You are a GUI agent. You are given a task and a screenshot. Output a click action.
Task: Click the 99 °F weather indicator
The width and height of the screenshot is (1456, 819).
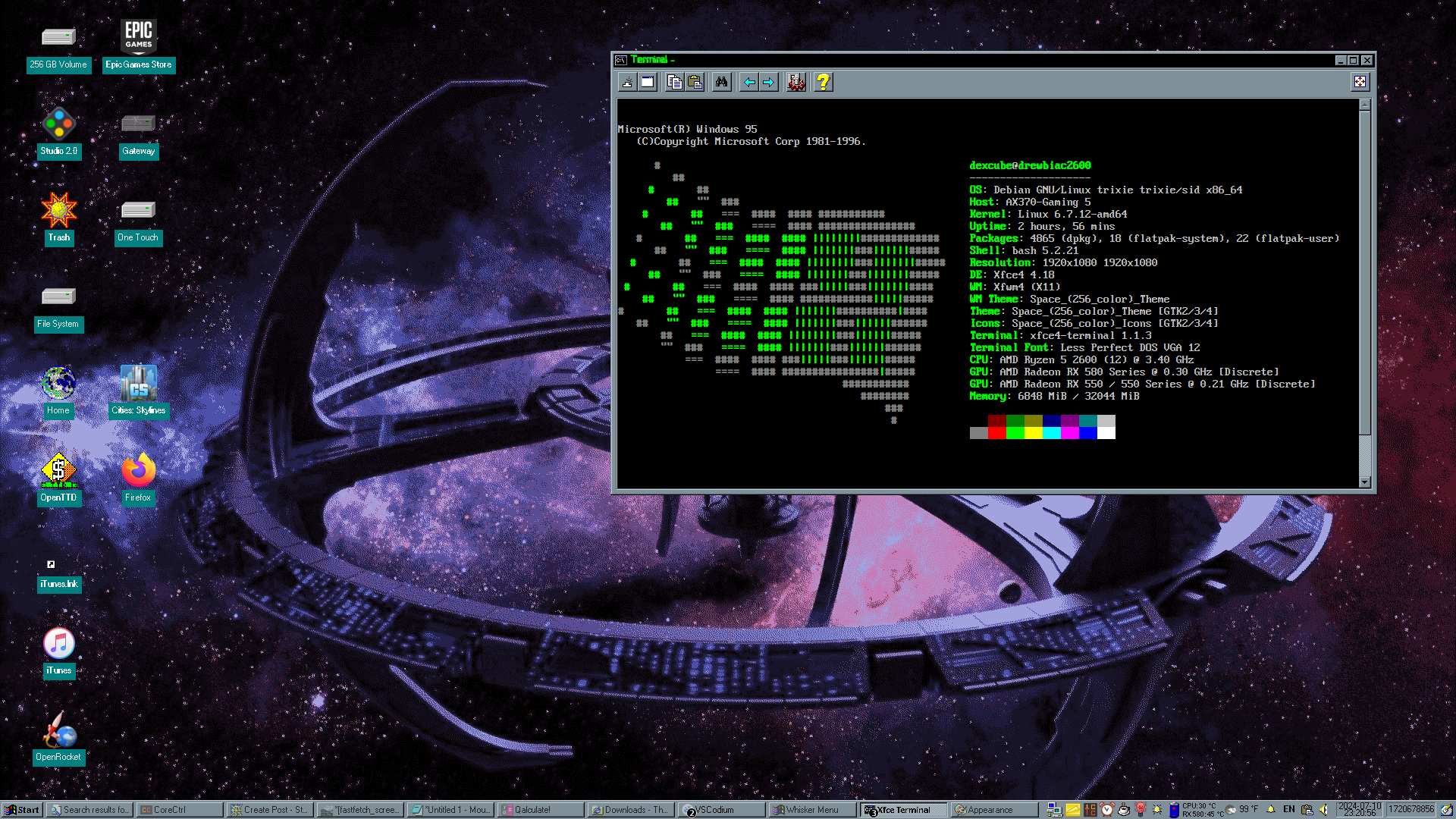coord(1241,809)
